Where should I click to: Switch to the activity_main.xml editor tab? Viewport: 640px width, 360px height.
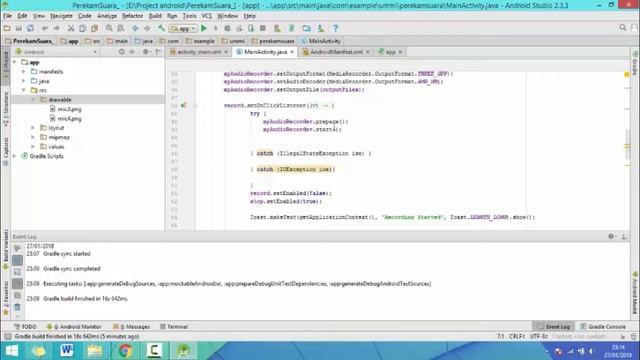point(199,52)
